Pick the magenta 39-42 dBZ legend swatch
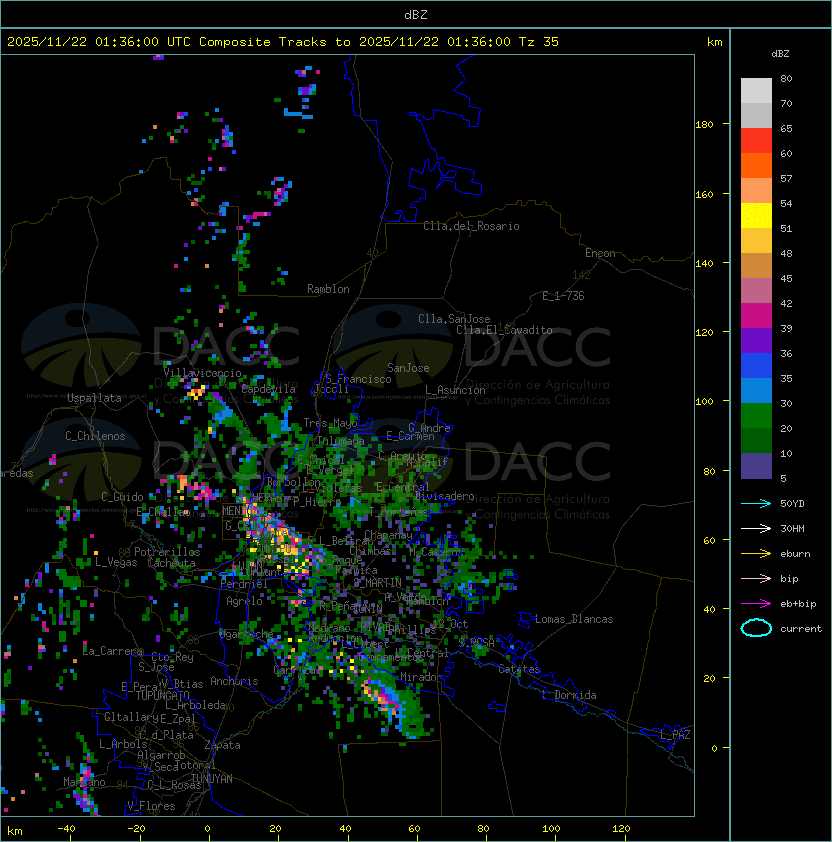The height and width of the screenshot is (842, 832). tap(756, 315)
